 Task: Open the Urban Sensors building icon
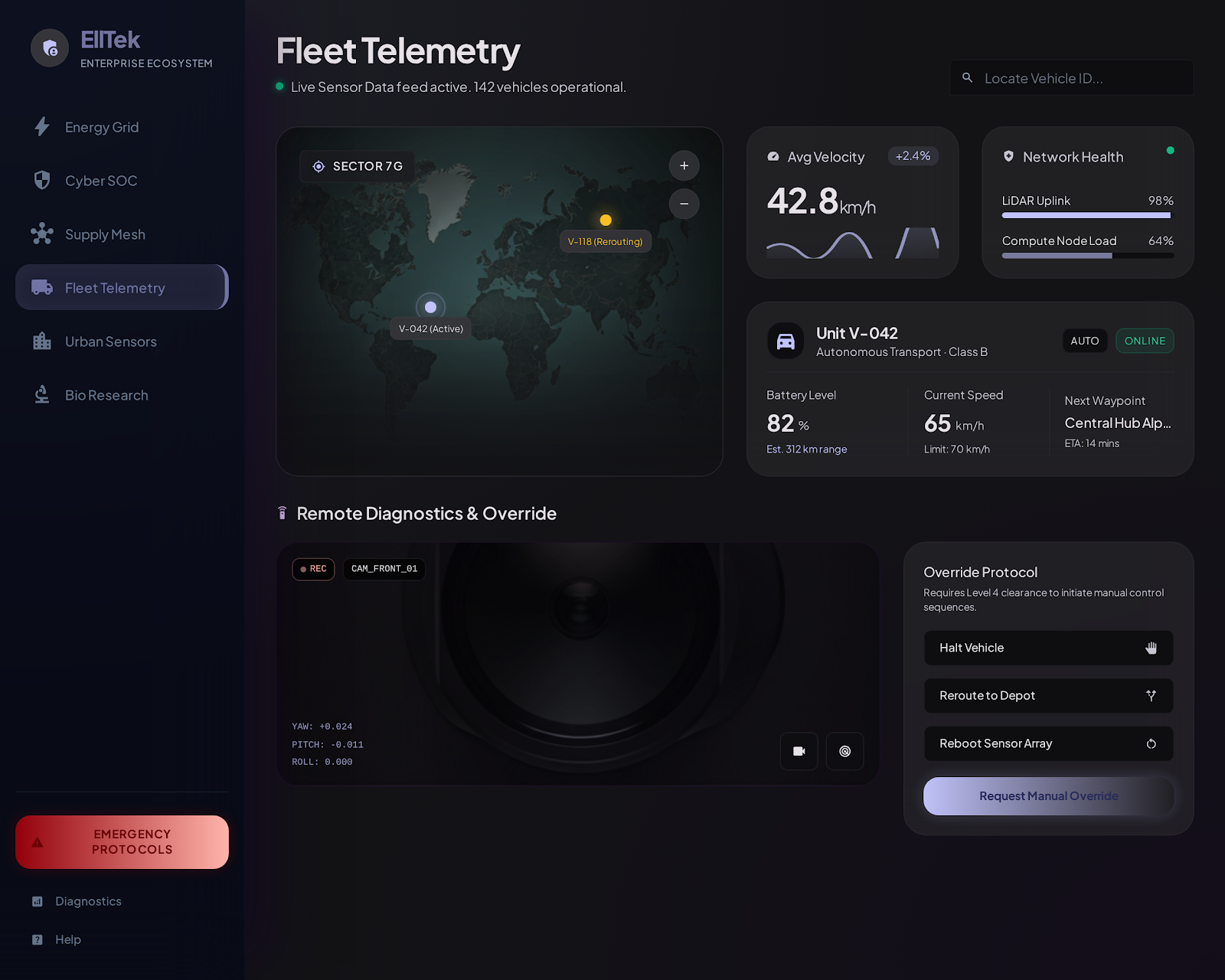(x=42, y=341)
